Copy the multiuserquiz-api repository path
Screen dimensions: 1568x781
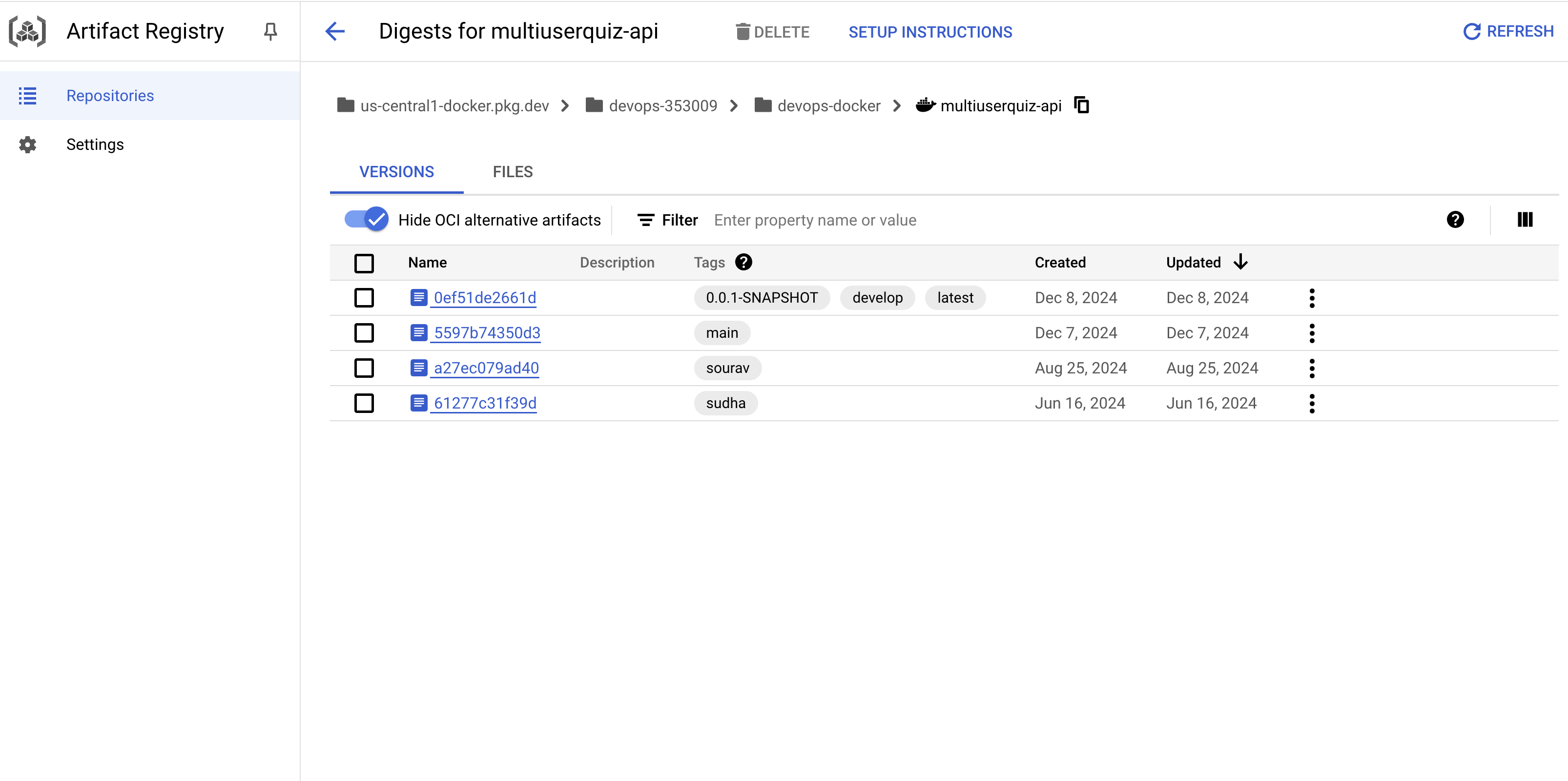click(x=1082, y=104)
